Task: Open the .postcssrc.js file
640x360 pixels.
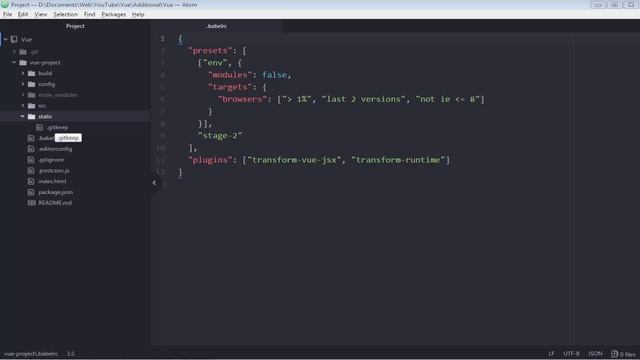Action: coord(54,171)
